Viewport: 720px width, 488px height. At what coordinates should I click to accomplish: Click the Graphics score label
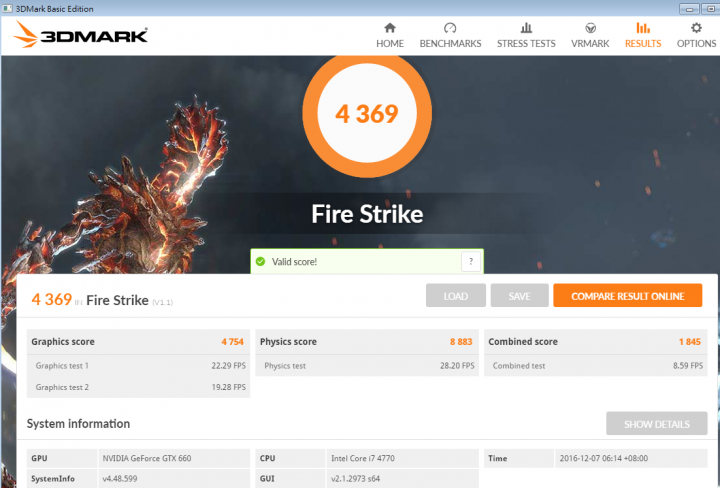tap(63, 342)
